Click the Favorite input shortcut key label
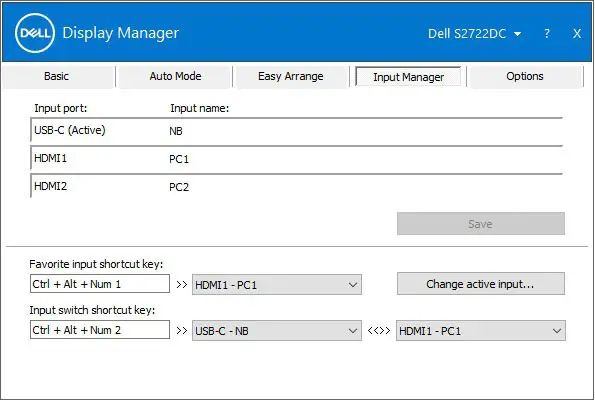Viewport: 595px width, 401px height. (96, 264)
